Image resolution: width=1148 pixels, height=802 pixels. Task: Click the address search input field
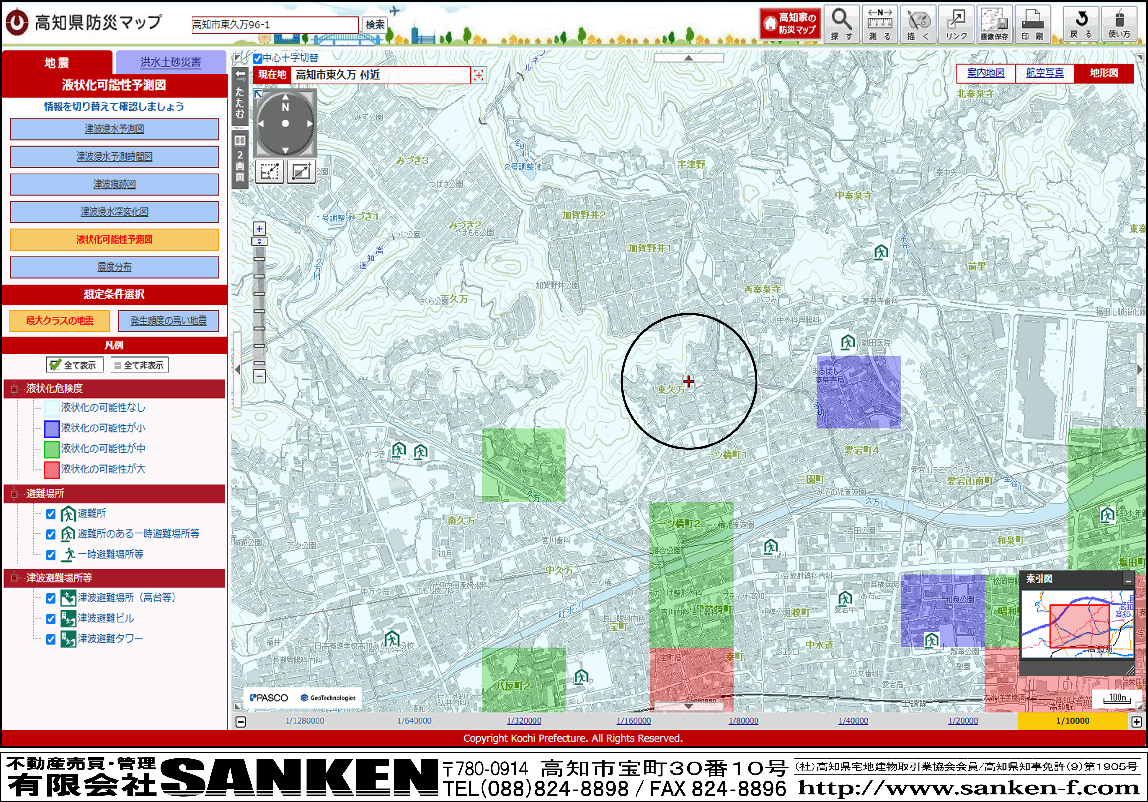pos(275,24)
